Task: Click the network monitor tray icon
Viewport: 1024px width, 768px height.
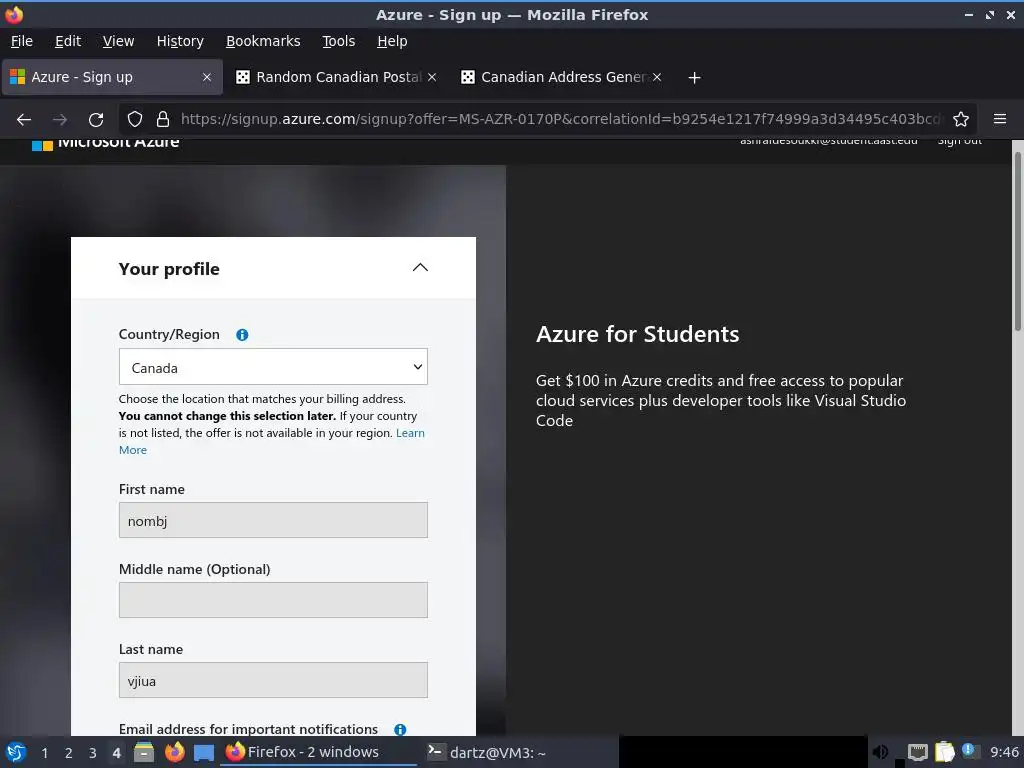Action: (x=918, y=753)
